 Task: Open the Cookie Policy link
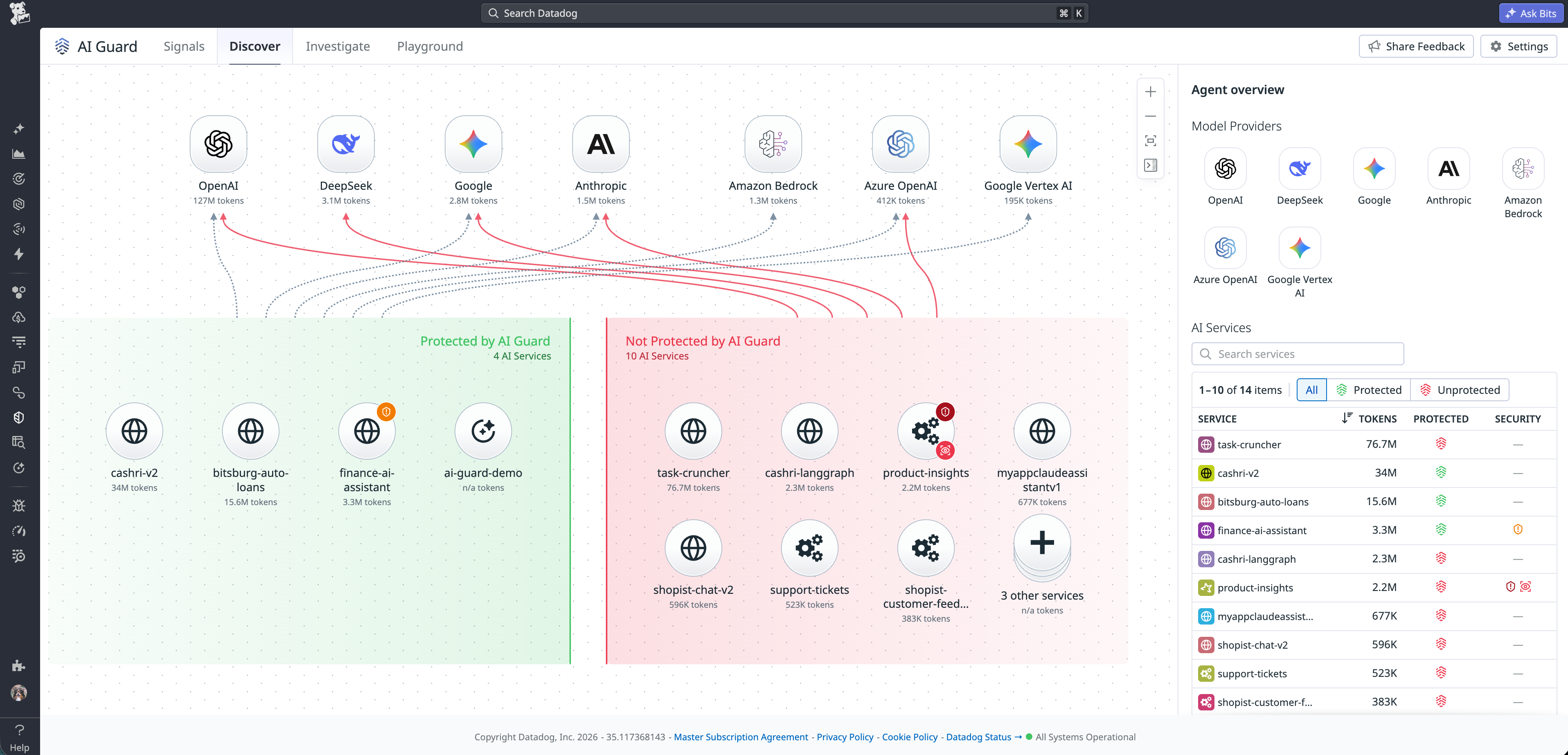pos(909,737)
